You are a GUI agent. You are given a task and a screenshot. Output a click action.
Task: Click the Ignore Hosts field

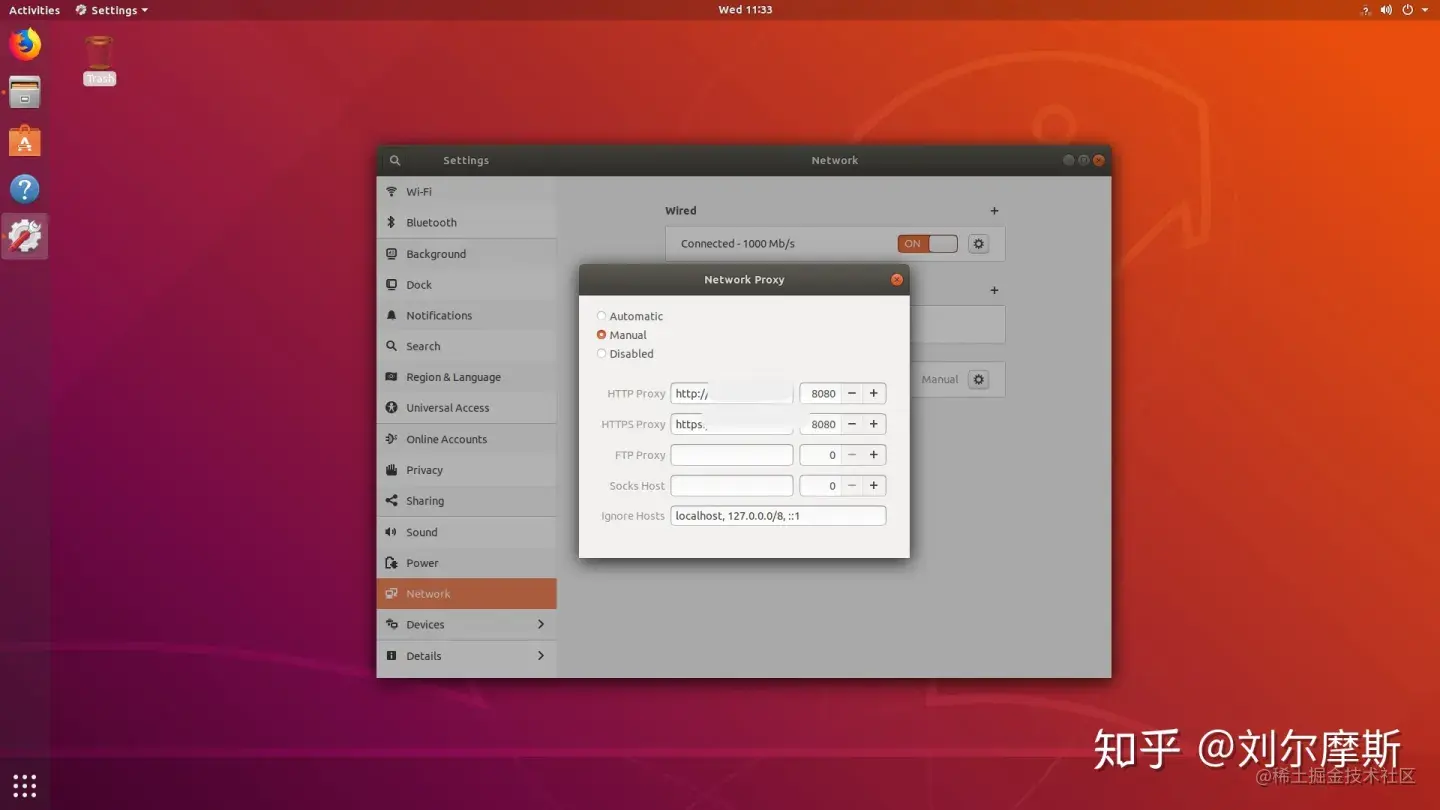click(778, 516)
